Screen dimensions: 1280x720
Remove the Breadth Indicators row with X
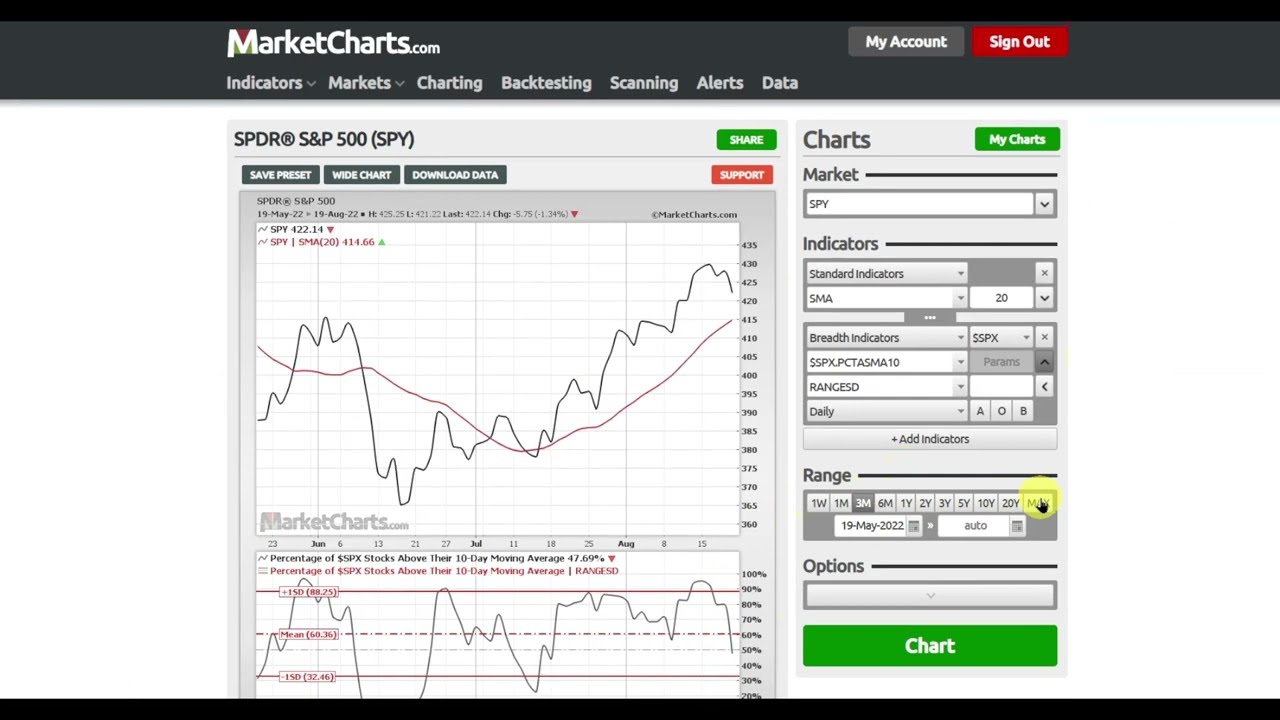click(1044, 337)
